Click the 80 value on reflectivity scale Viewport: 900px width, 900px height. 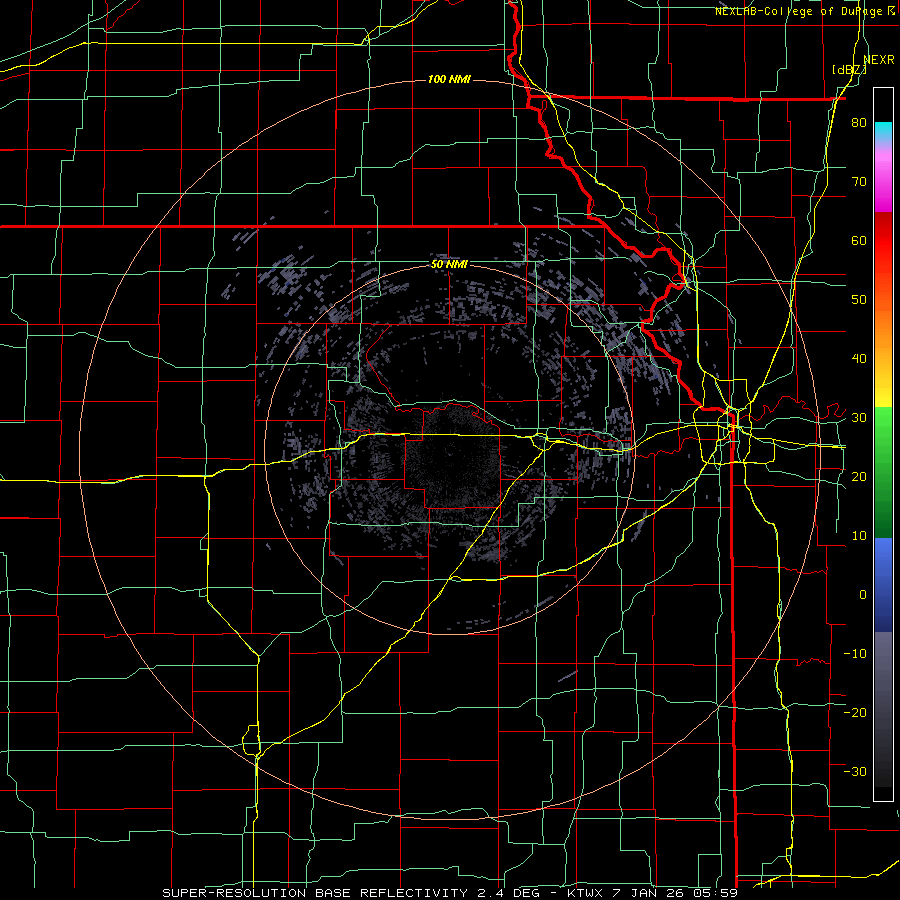click(x=859, y=123)
